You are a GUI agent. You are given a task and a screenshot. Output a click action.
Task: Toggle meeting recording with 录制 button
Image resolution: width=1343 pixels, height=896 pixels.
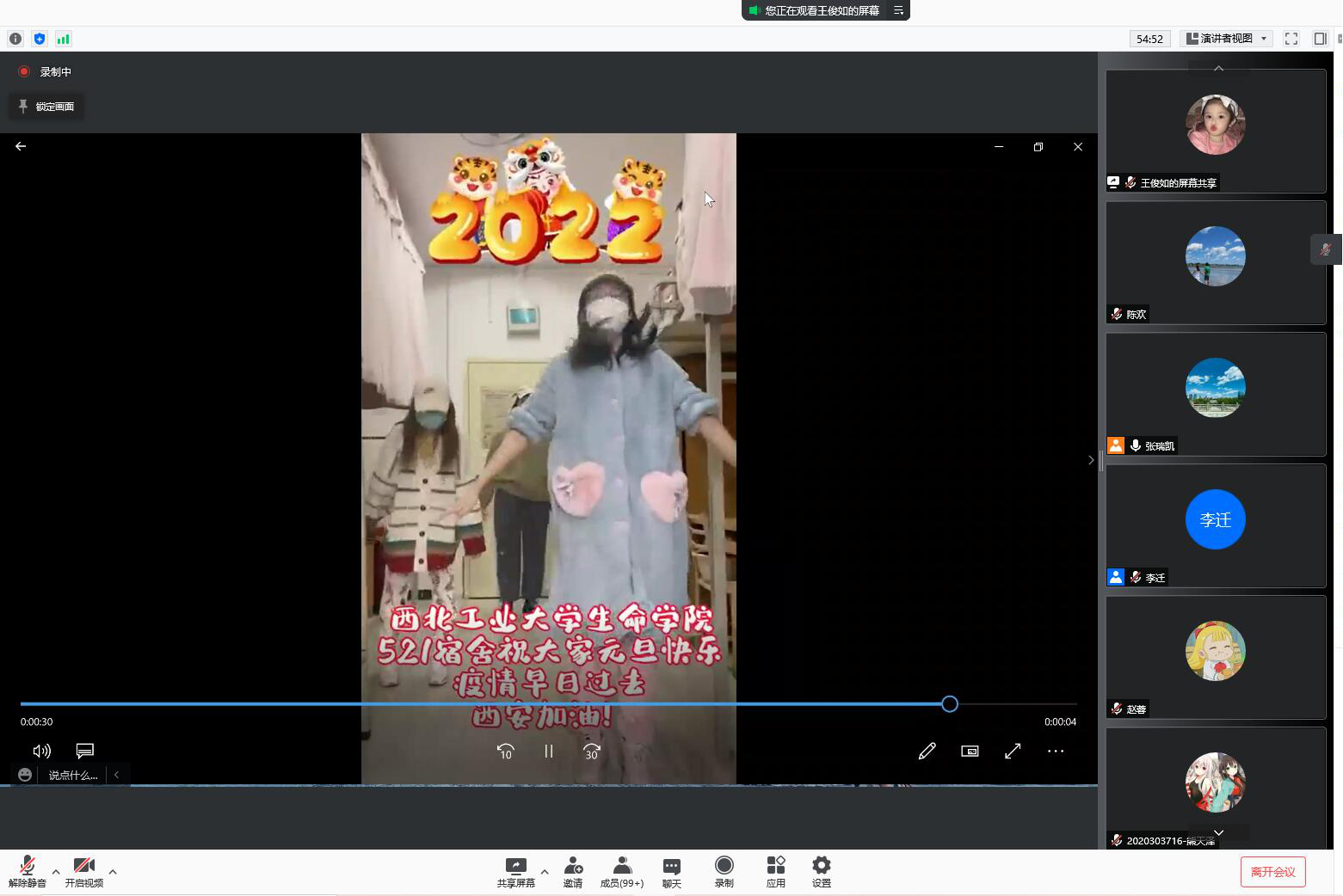point(724,871)
